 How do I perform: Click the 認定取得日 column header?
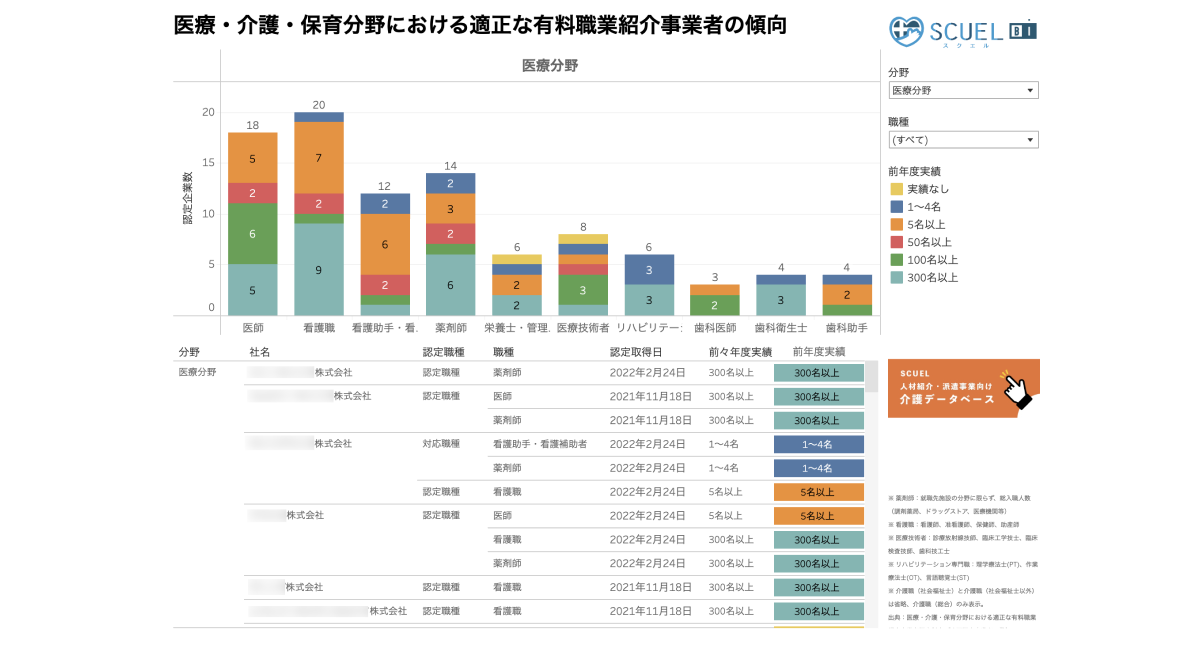tap(635, 352)
